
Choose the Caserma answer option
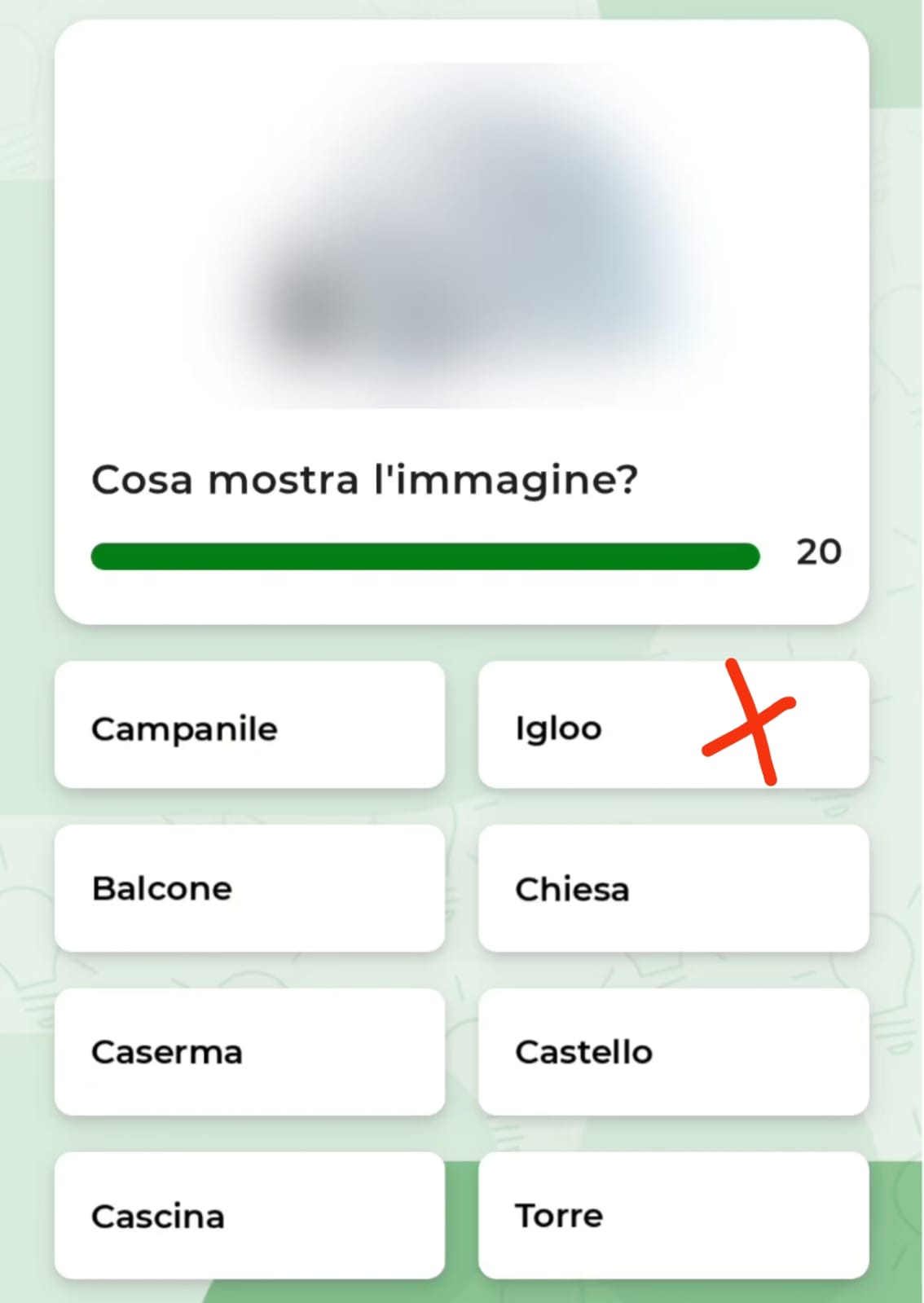249,1052
